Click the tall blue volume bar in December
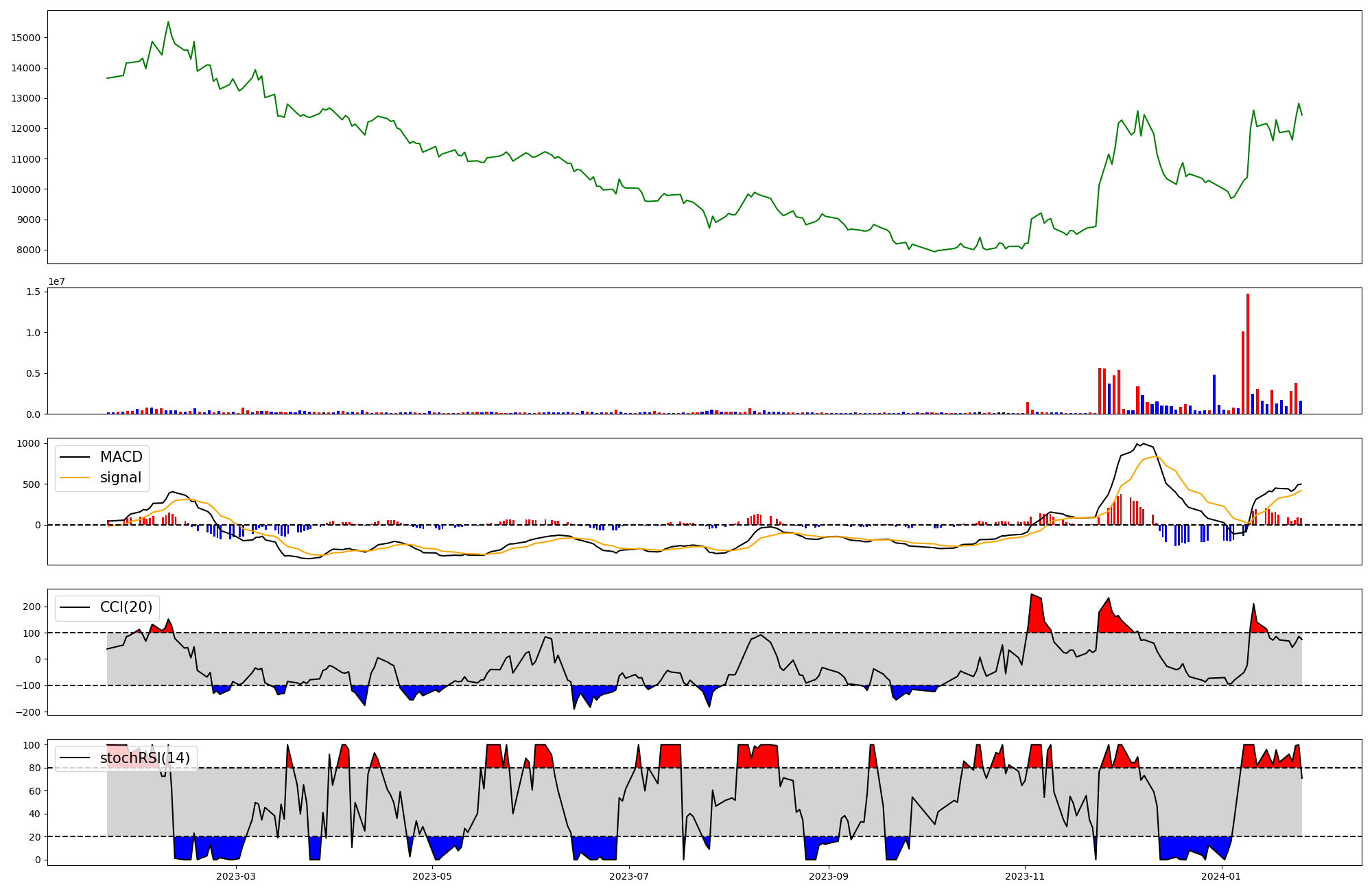Viewport: 1372px width, 892px height. 1214,394
